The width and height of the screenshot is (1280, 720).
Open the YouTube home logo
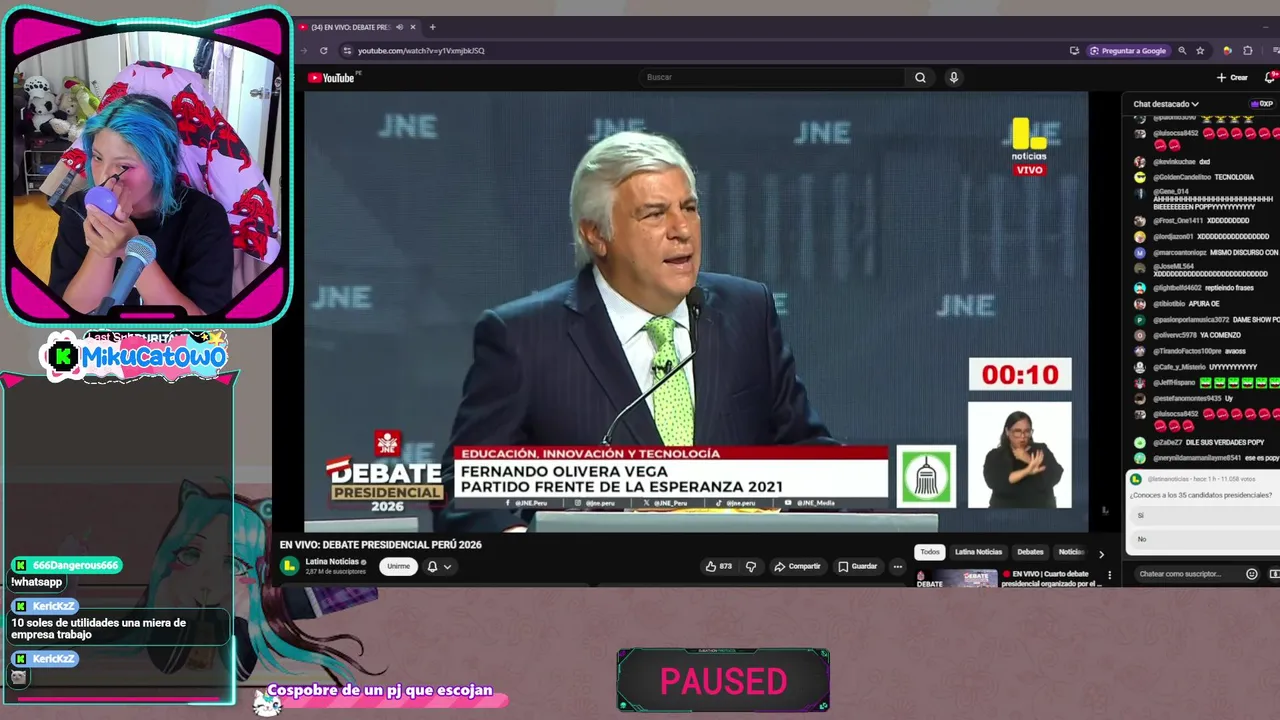pos(333,77)
